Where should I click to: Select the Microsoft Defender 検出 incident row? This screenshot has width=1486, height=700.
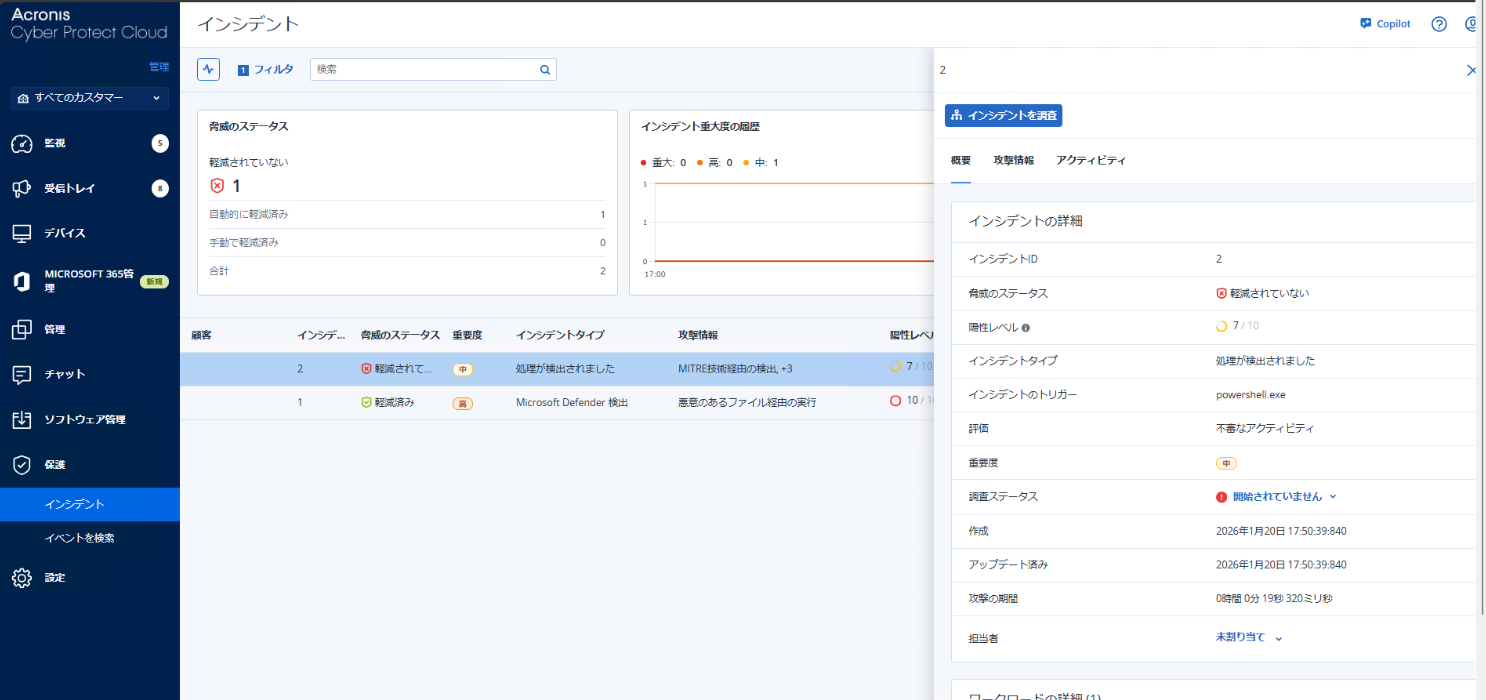[x=572, y=402]
